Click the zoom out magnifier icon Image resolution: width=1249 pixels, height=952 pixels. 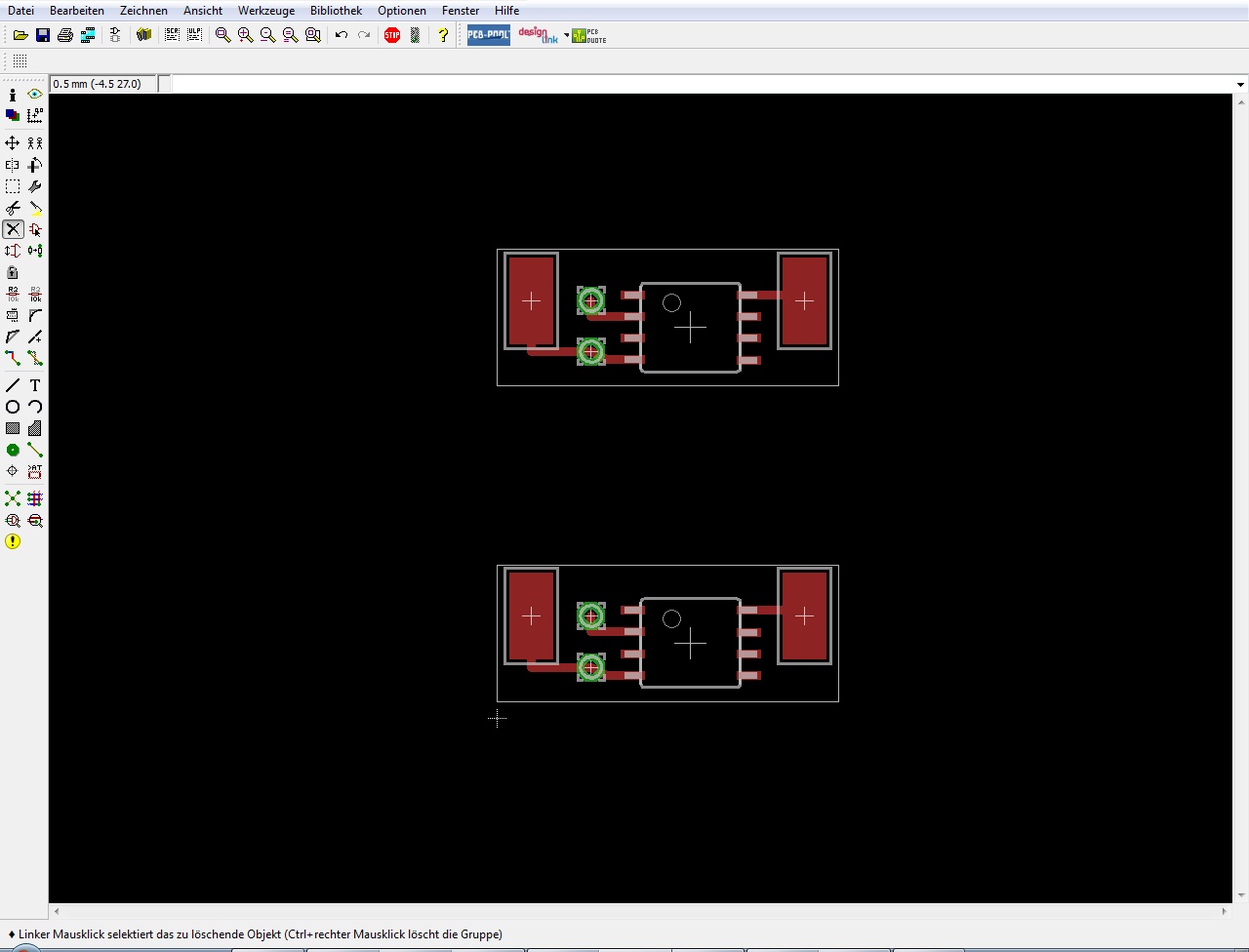pyautogui.click(x=268, y=35)
